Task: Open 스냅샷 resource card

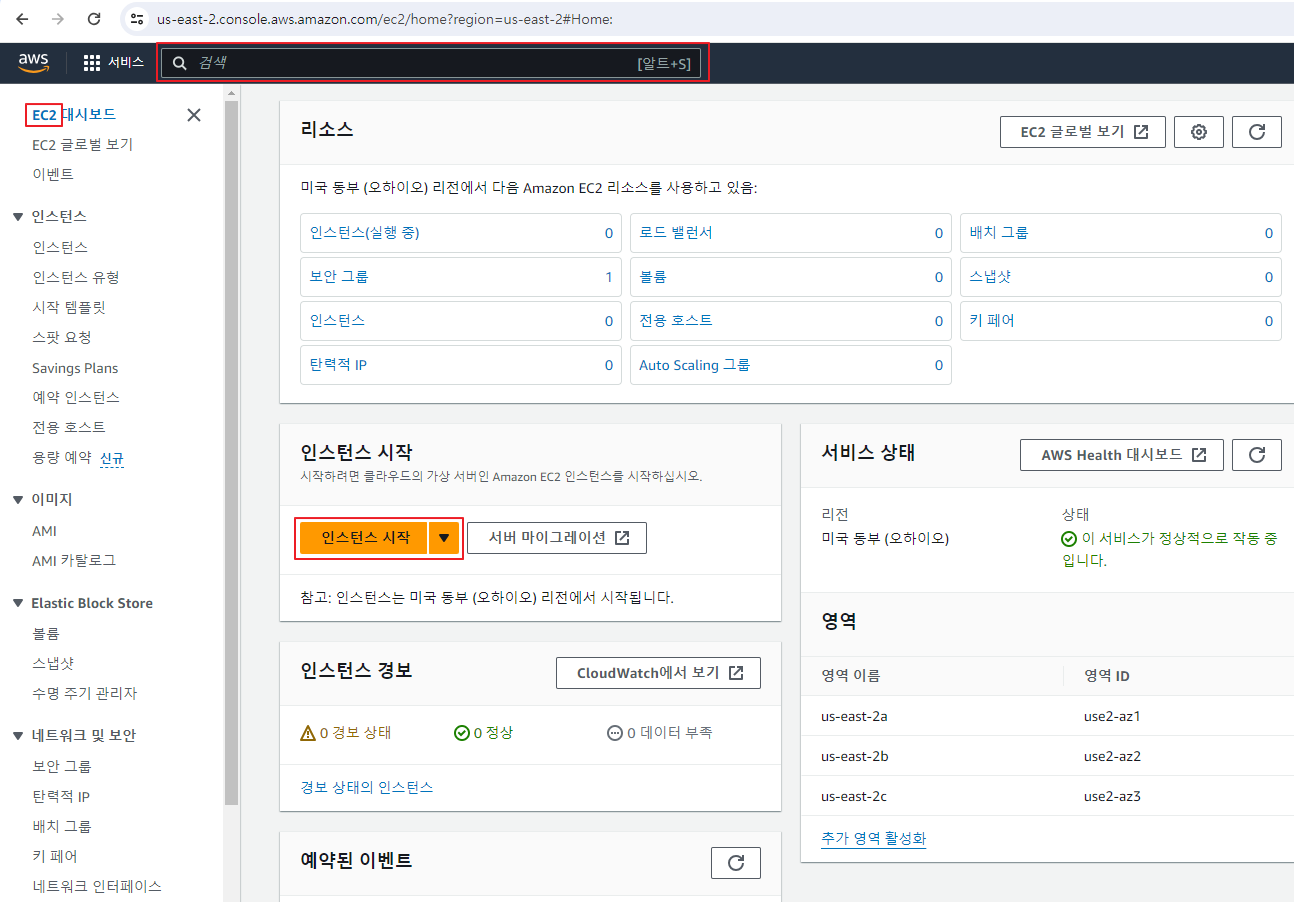Action: (x=1121, y=277)
